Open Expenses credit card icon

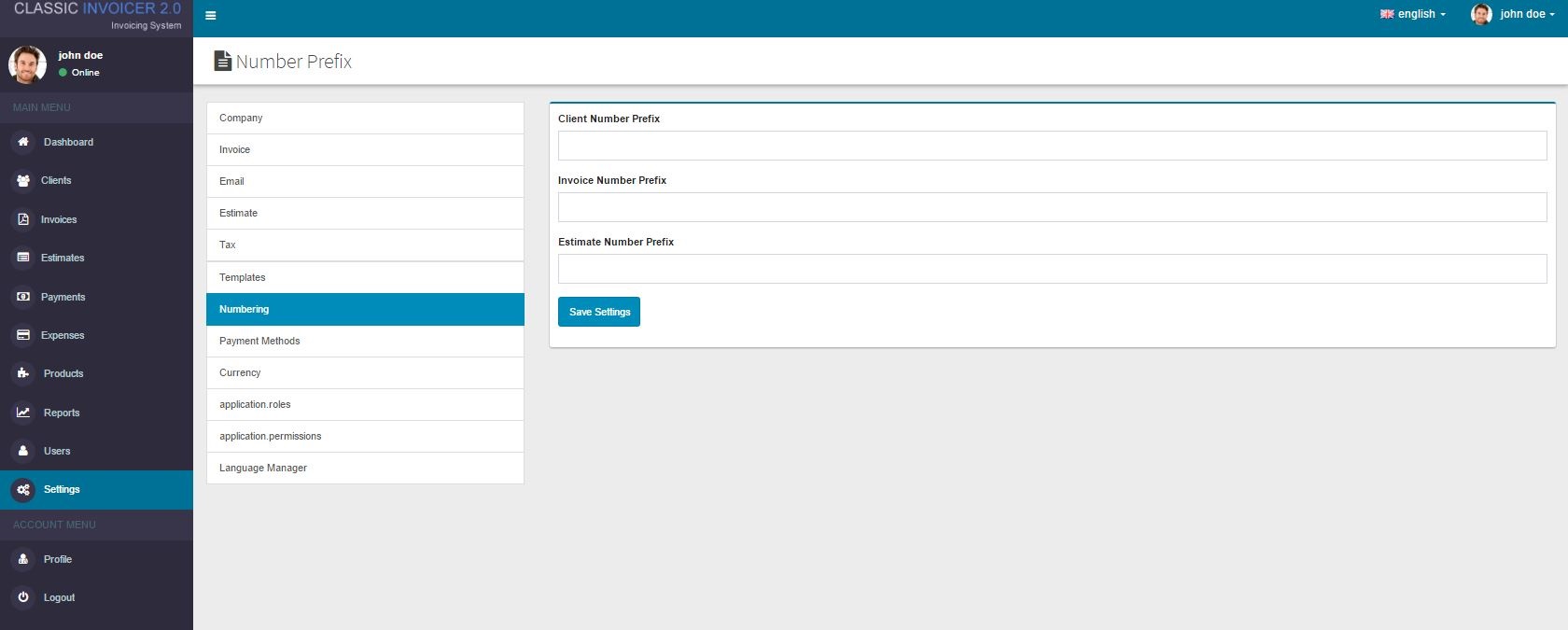click(23, 335)
